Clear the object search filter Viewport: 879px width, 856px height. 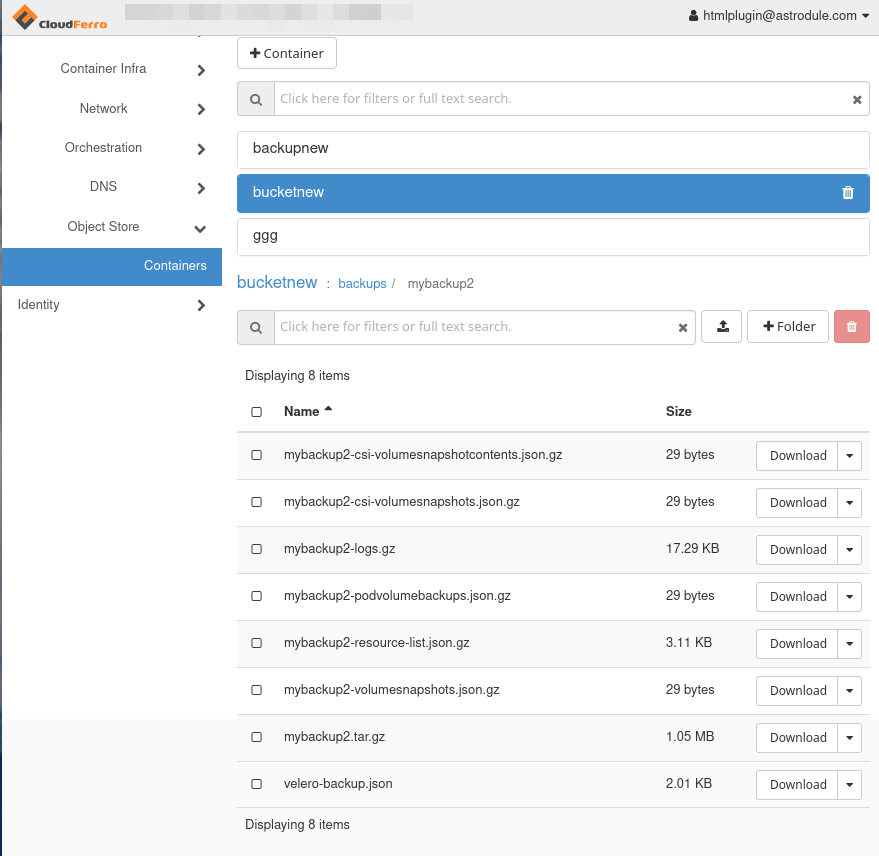(x=683, y=327)
